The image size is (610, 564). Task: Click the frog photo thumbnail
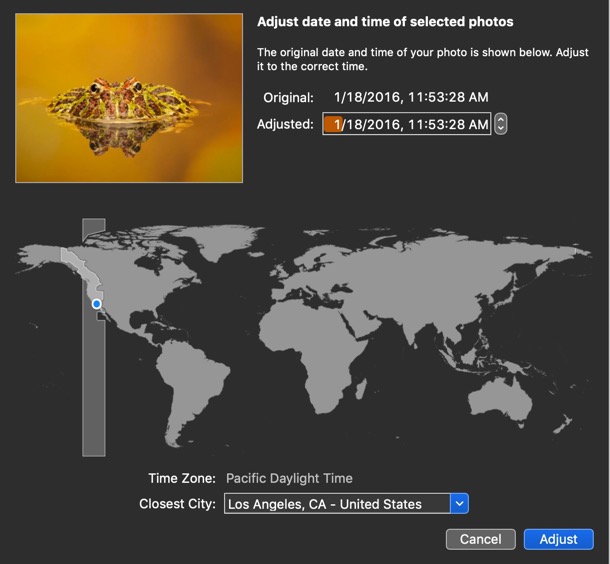(x=129, y=98)
